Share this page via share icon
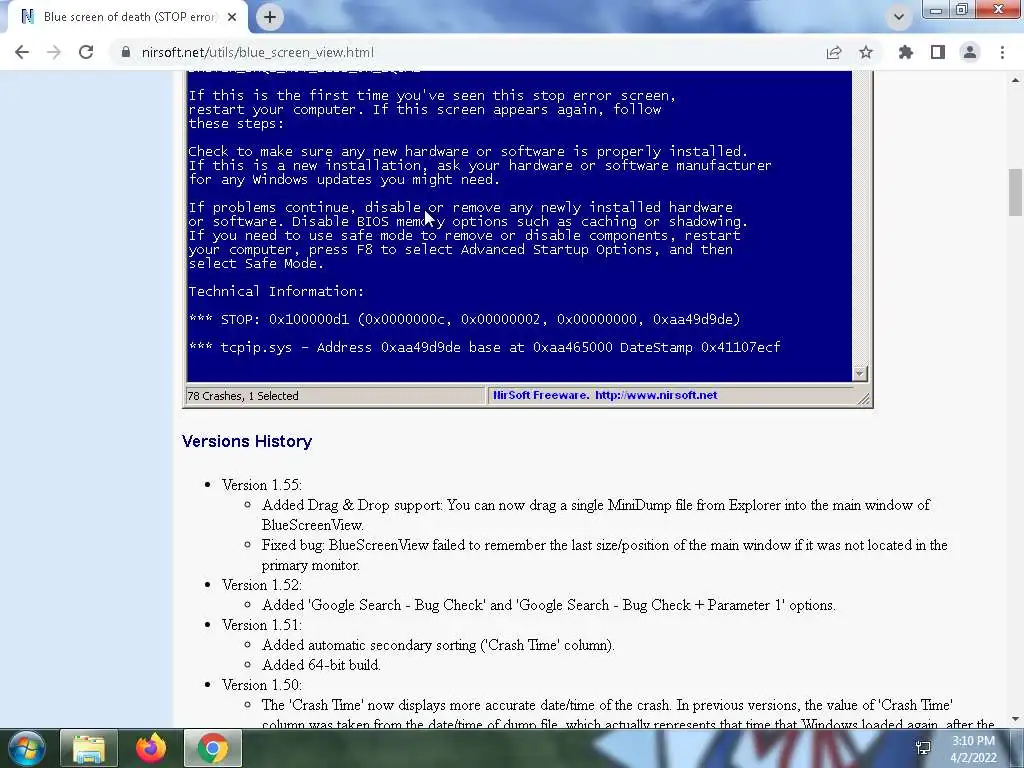This screenshot has width=1024, height=768. click(x=834, y=52)
